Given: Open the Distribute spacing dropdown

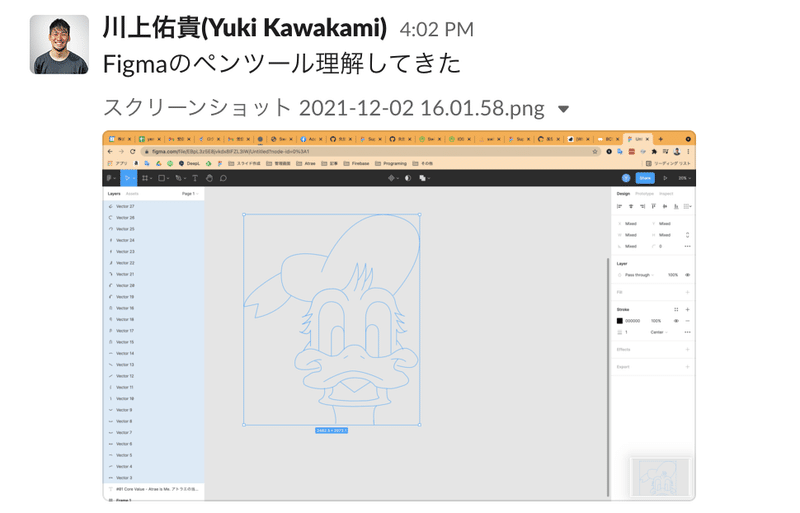Looking at the screenshot, I should (x=688, y=206).
